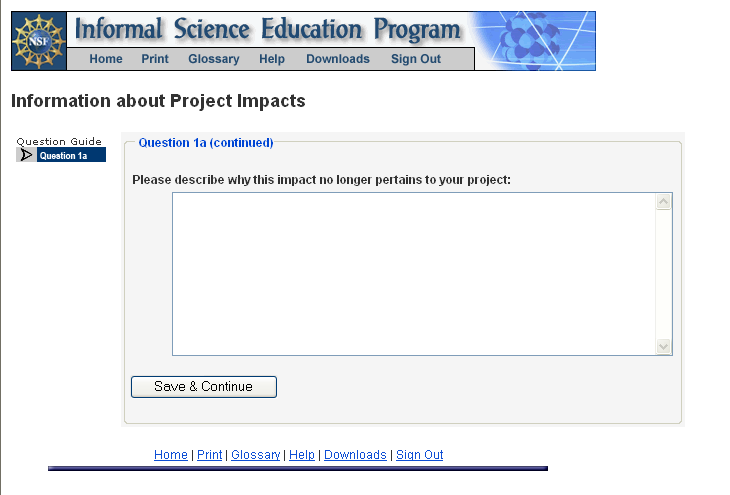The image size is (730, 495).
Task: Go to Downloads in the top menu
Action: [x=338, y=59]
